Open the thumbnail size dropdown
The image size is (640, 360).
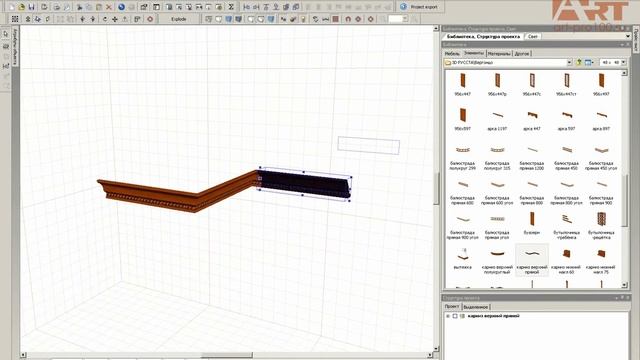623,62
